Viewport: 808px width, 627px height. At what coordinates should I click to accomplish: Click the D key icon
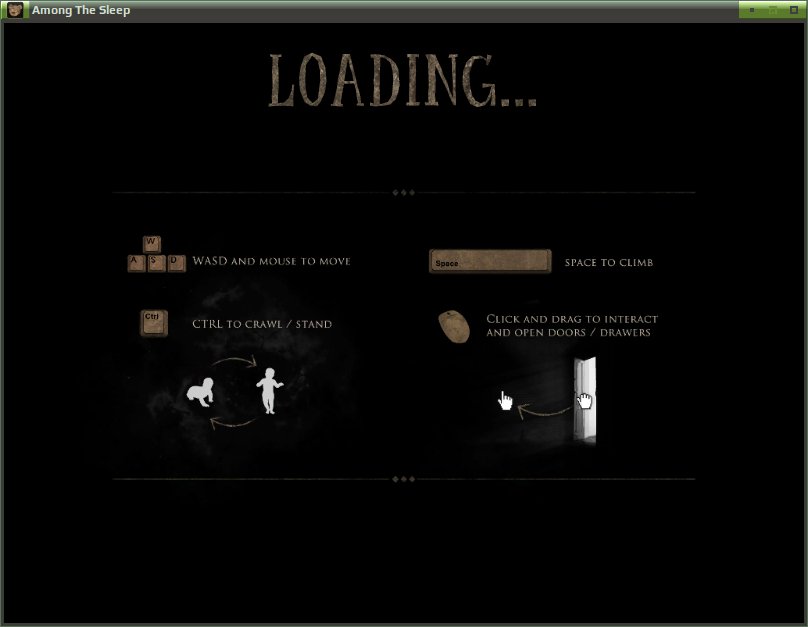(x=176, y=263)
